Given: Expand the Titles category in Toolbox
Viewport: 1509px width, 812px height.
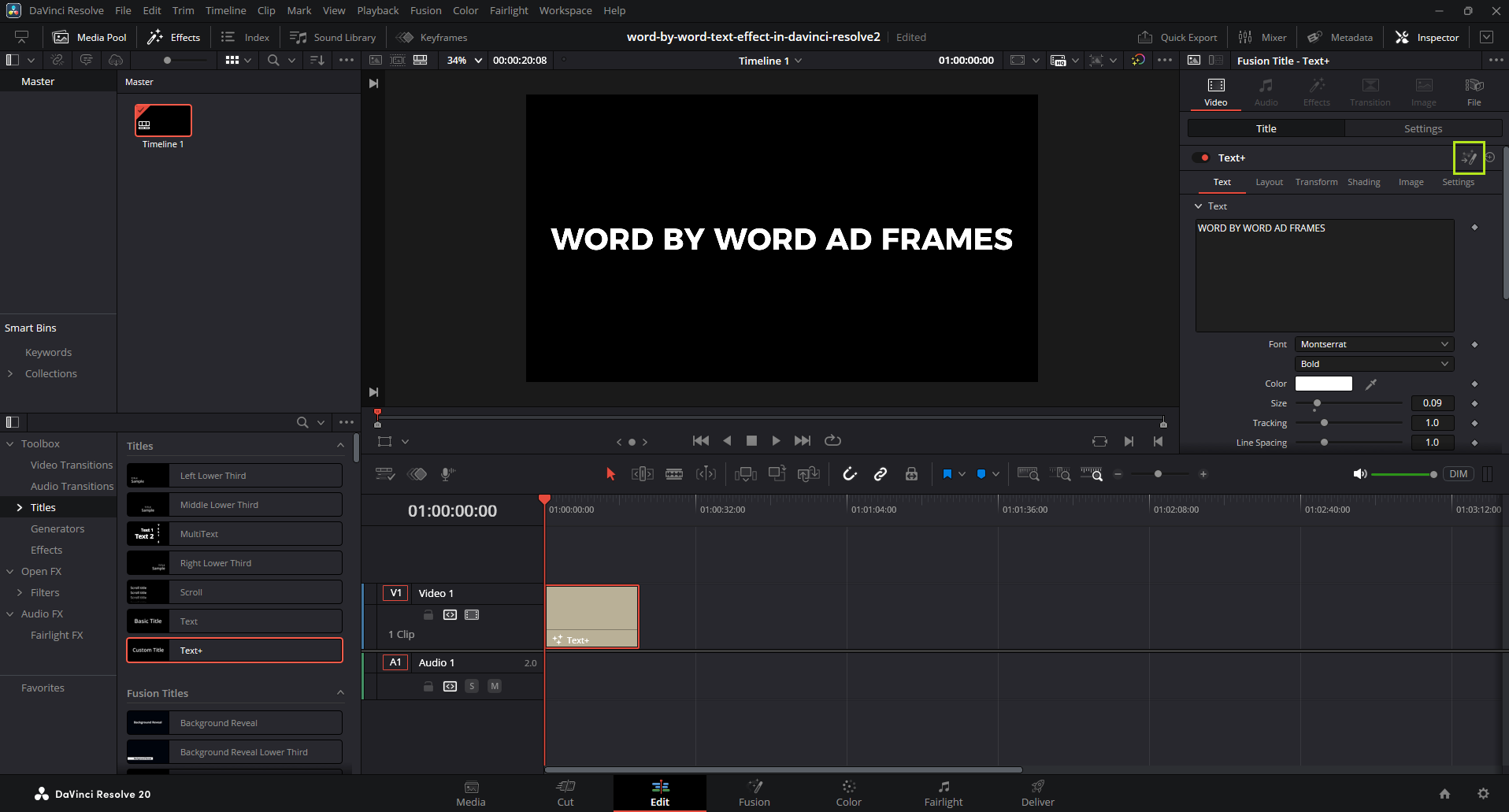Looking at the screenshot, I should pos(20,508).
